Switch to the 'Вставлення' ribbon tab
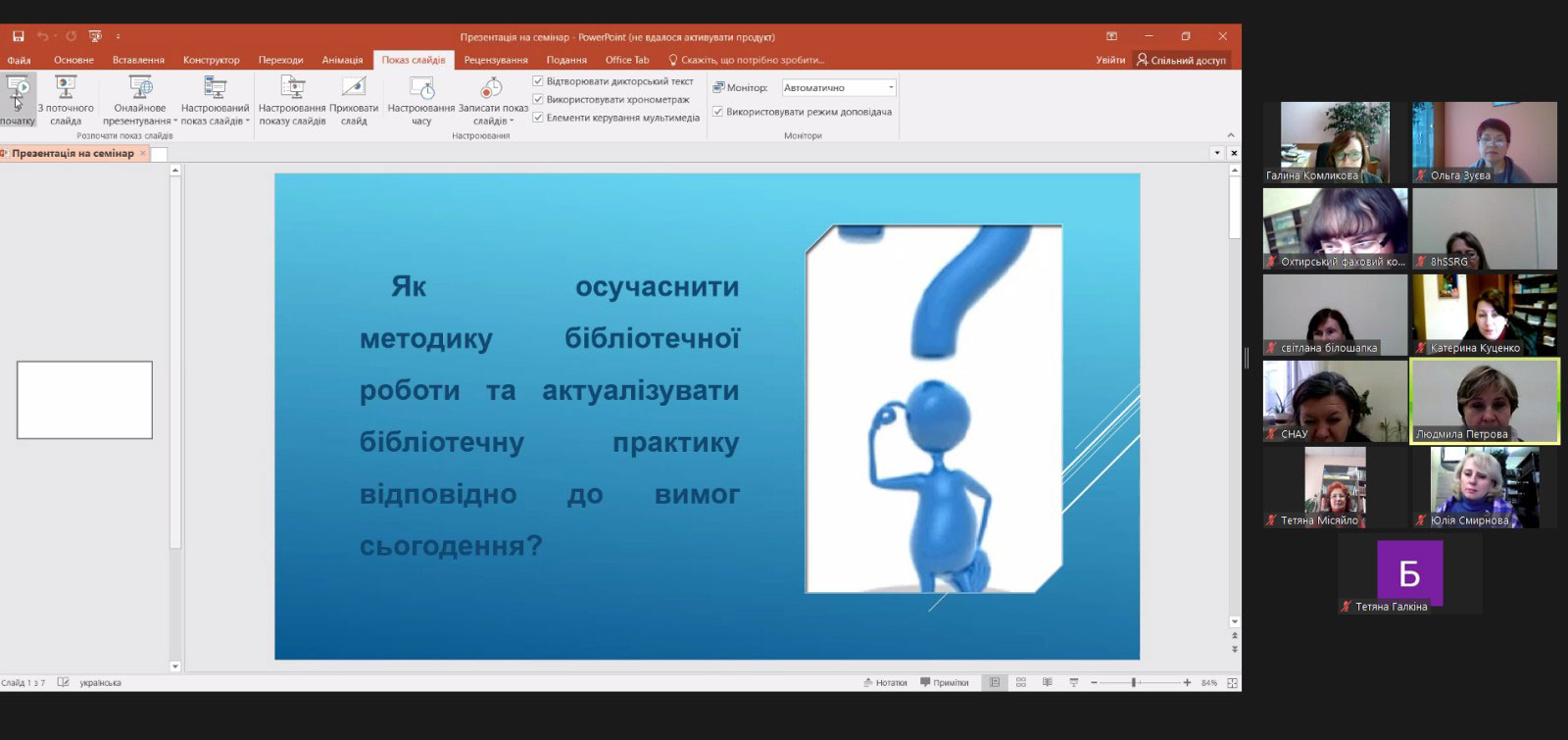The image size is (1568, 740). click(x=138, y=60)
